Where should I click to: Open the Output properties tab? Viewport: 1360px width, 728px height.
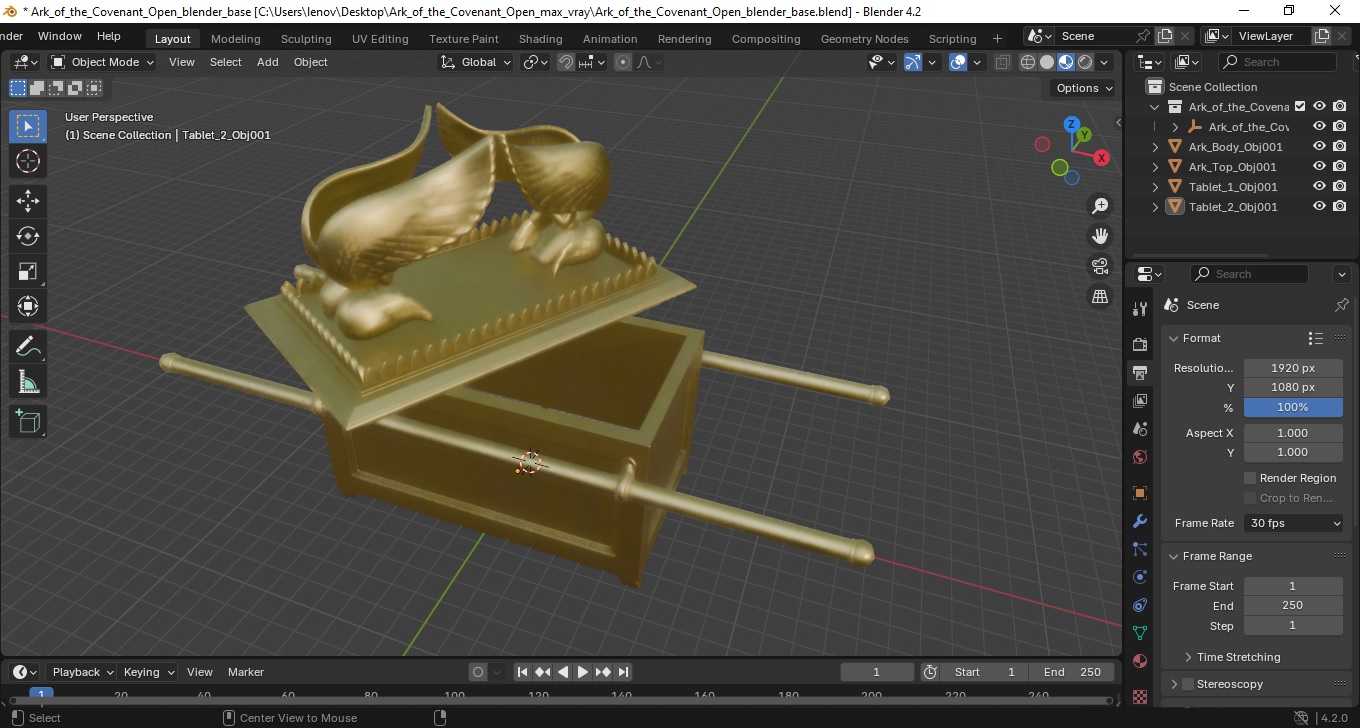coord(1139,373)
